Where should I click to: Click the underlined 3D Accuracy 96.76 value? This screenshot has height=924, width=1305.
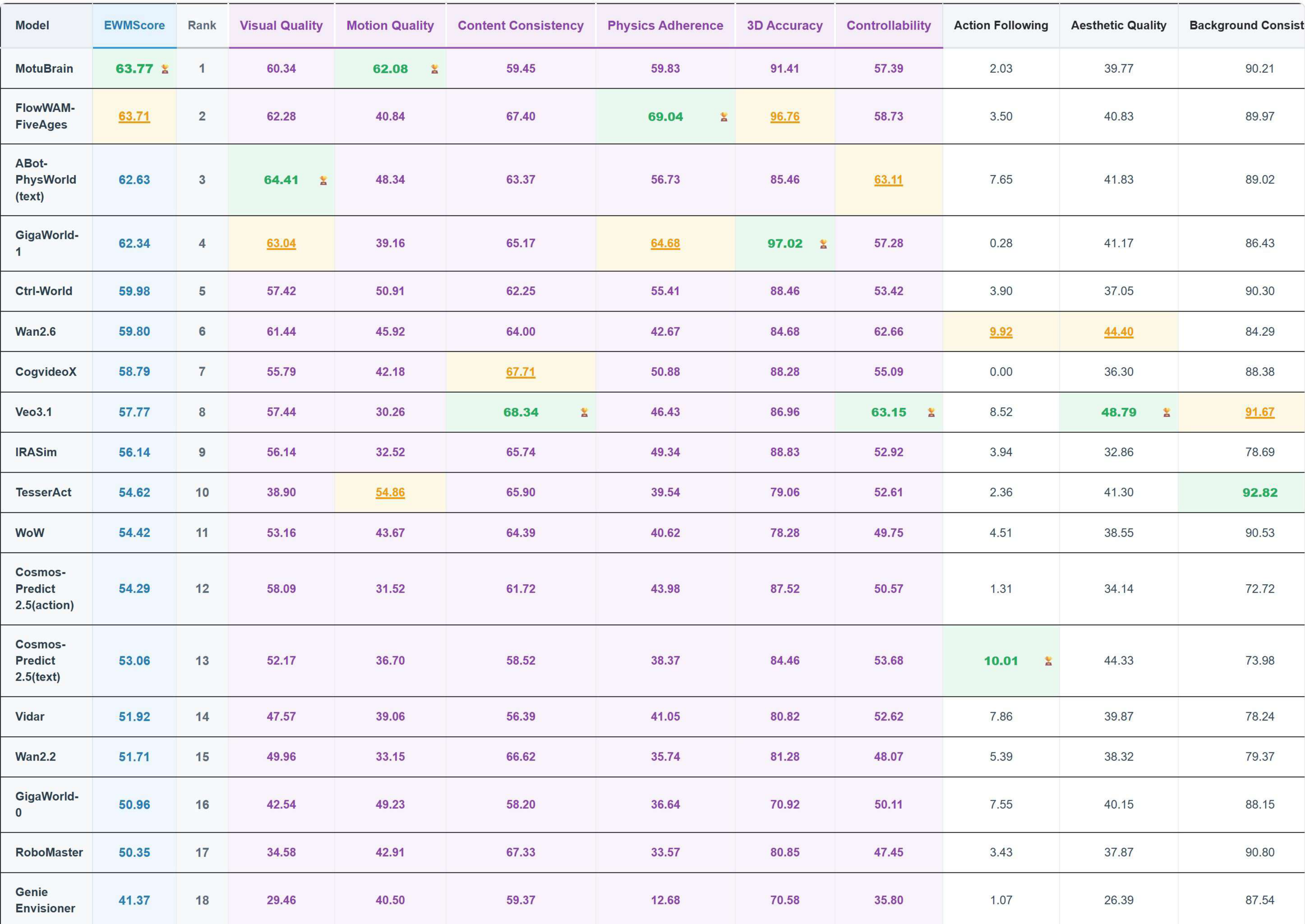tap(785, 117)
